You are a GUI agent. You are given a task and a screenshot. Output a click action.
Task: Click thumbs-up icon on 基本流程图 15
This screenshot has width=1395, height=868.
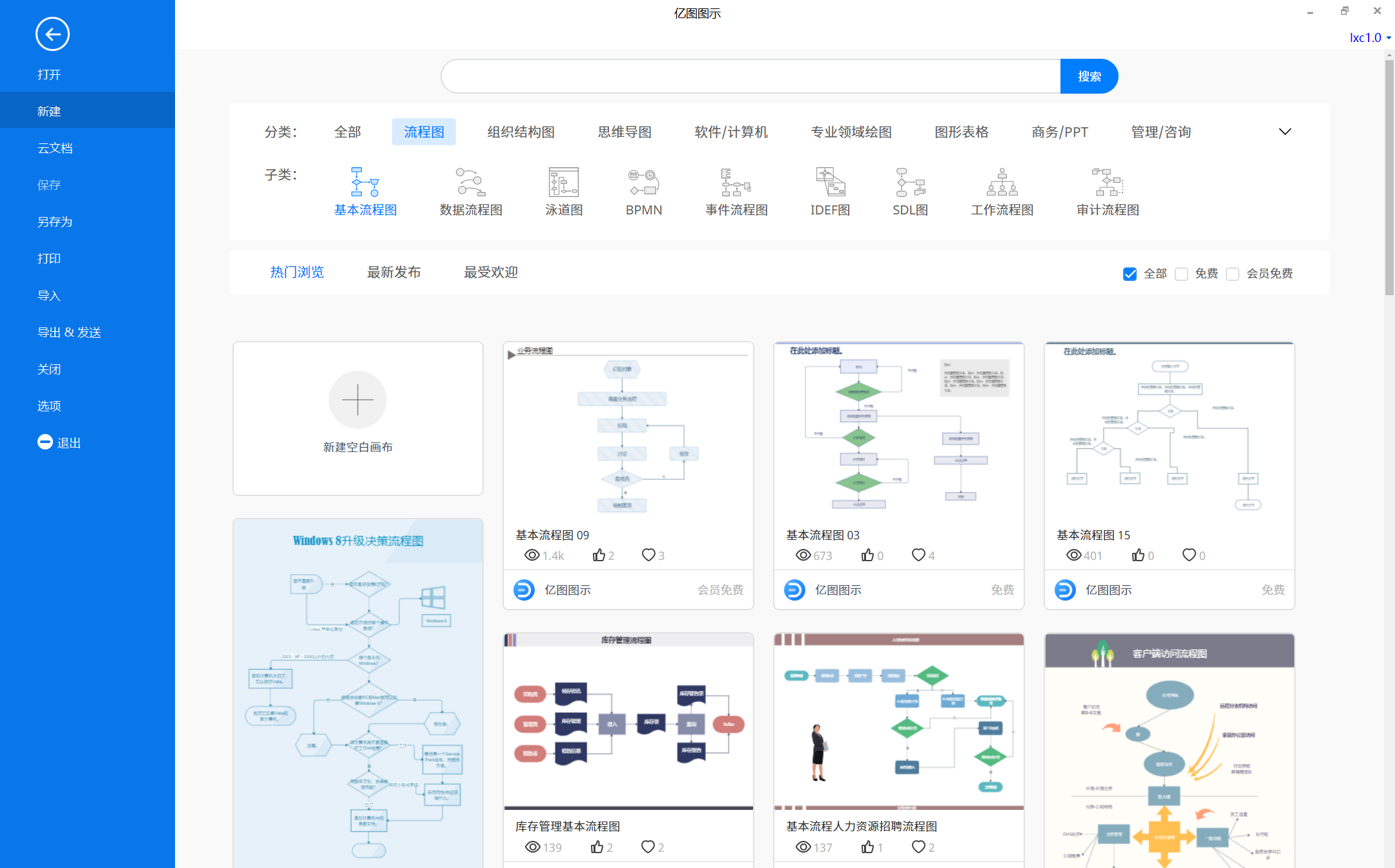(1139, 555)
